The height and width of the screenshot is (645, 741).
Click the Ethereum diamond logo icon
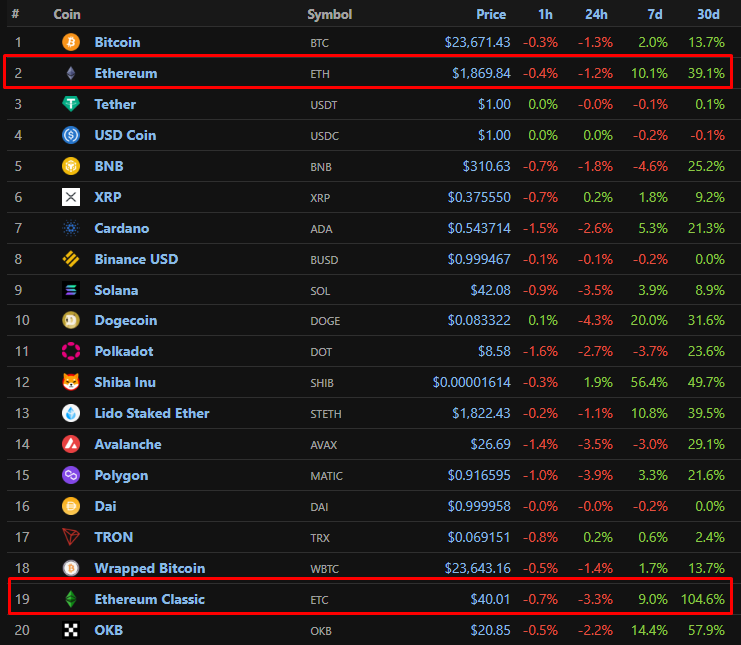71,73
